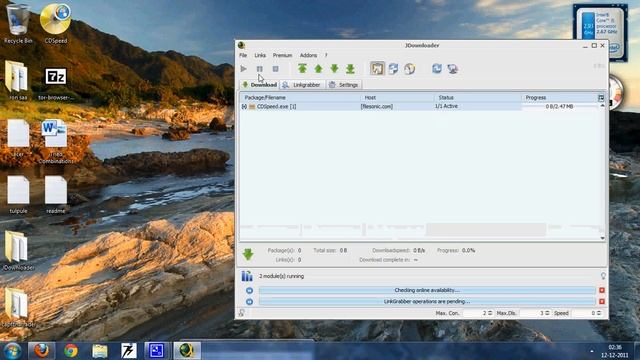This screenshot has height=360, width=640.
Task: Toggle the reconnect option icon
Action: (x=393, y=69)
